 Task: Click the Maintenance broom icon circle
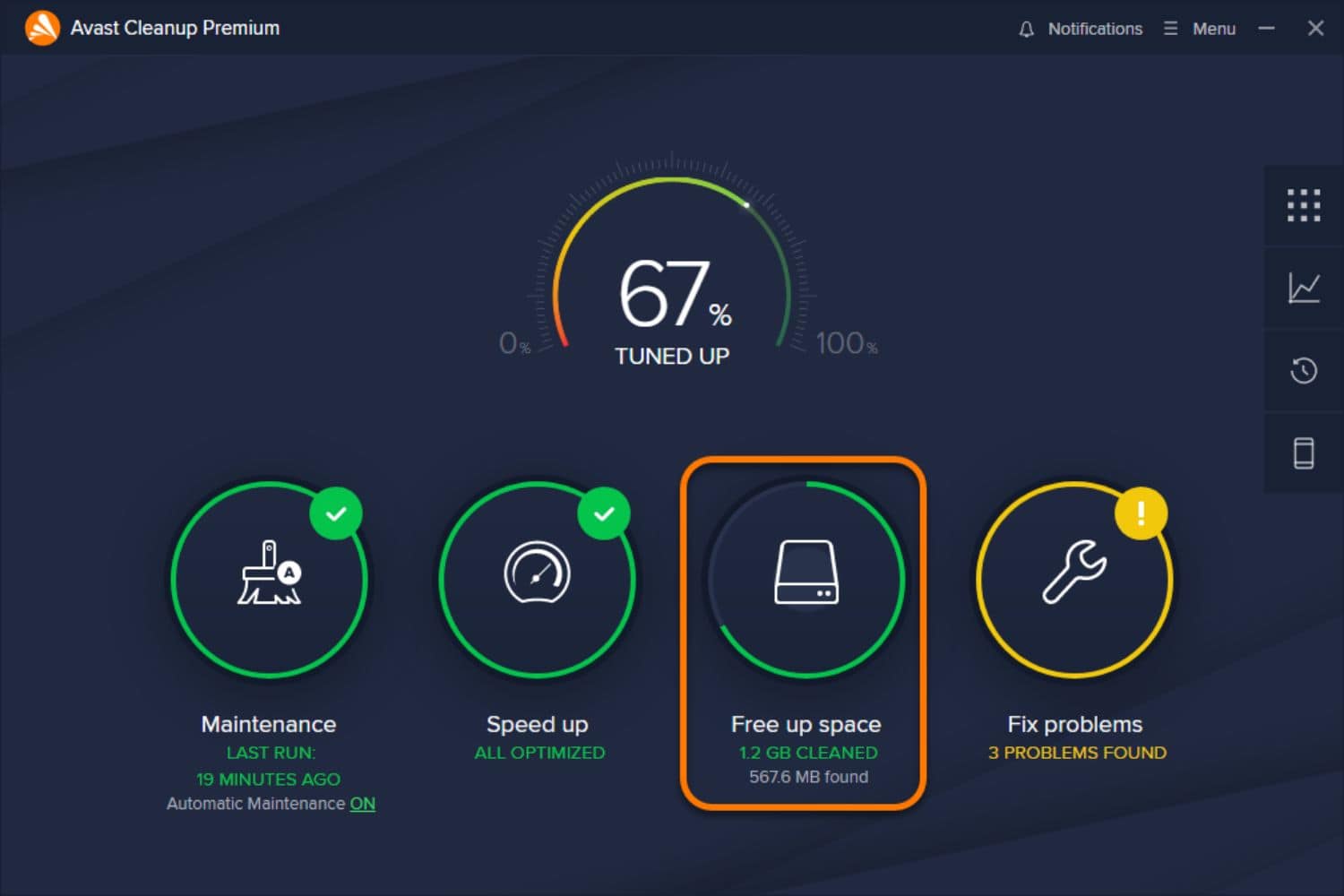point(269,580)
